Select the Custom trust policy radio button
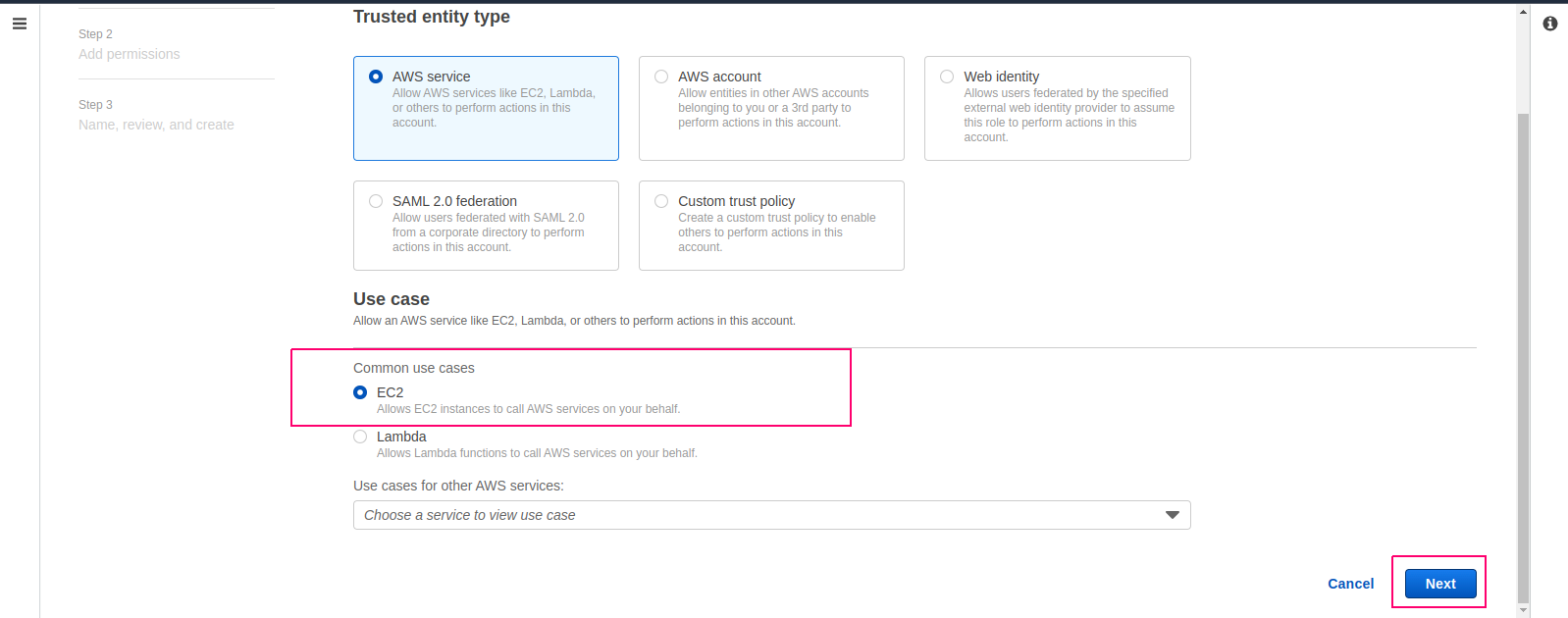Image resolution: width=1568 pixels, height=618 pixels. [x=661, y=201]
